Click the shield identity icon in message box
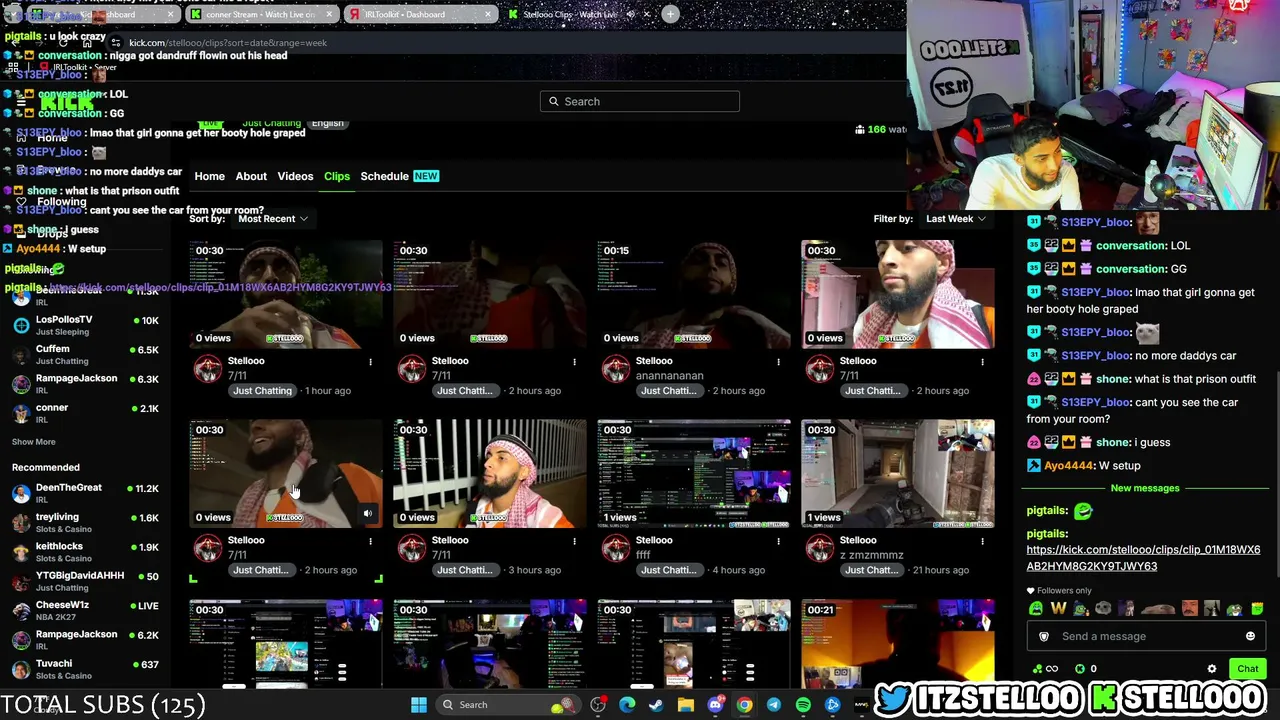 pos(1044,636)
